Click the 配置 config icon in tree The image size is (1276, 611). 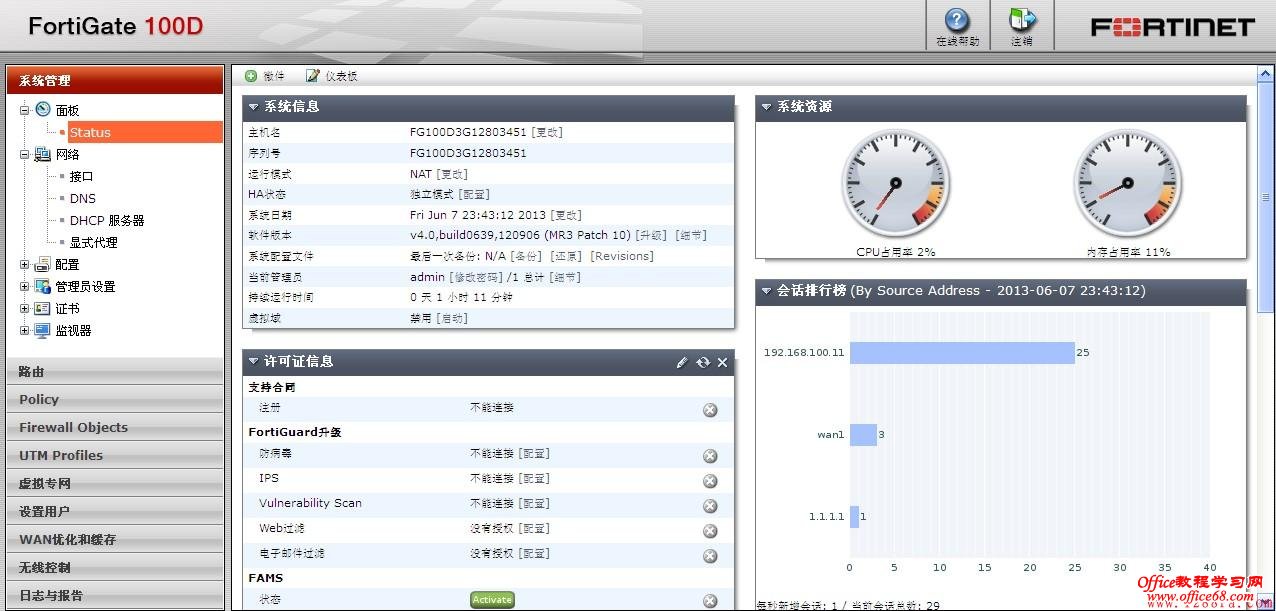coord(43,264)
